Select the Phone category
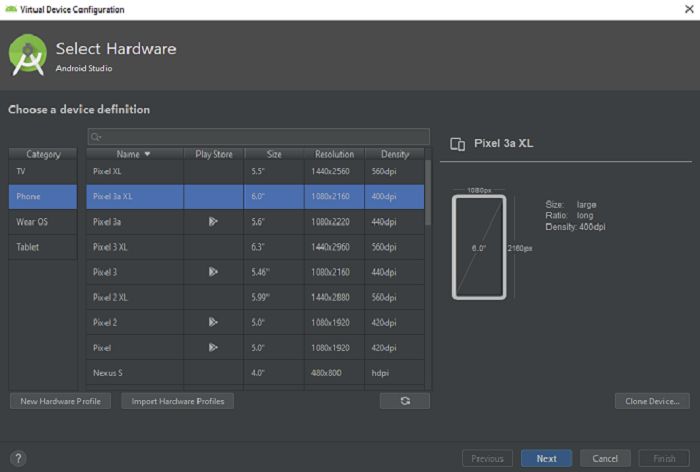Viewport: 700px width, 472px height. [43, 196]
